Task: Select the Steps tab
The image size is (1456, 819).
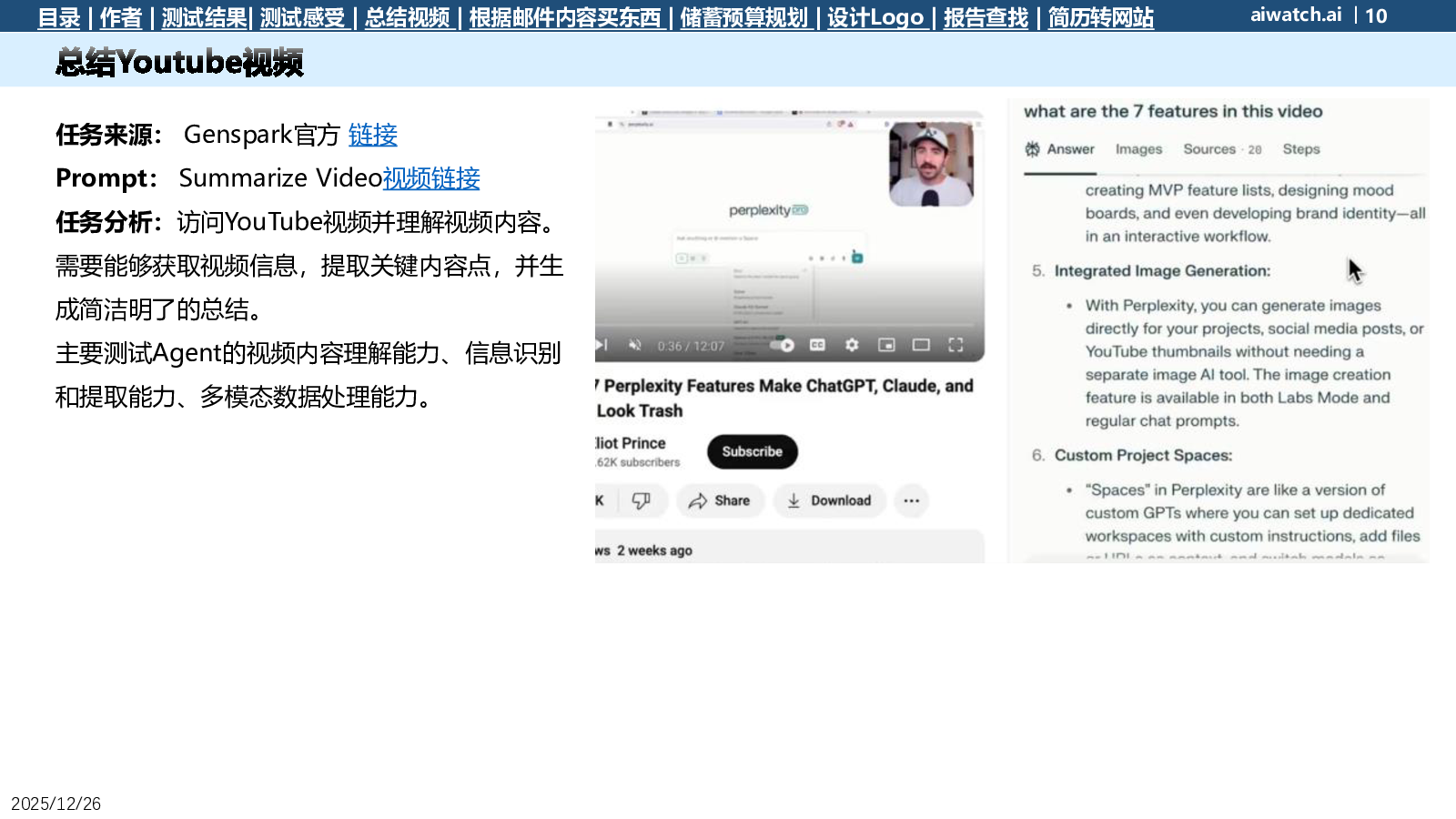Action: (1300, 149)
